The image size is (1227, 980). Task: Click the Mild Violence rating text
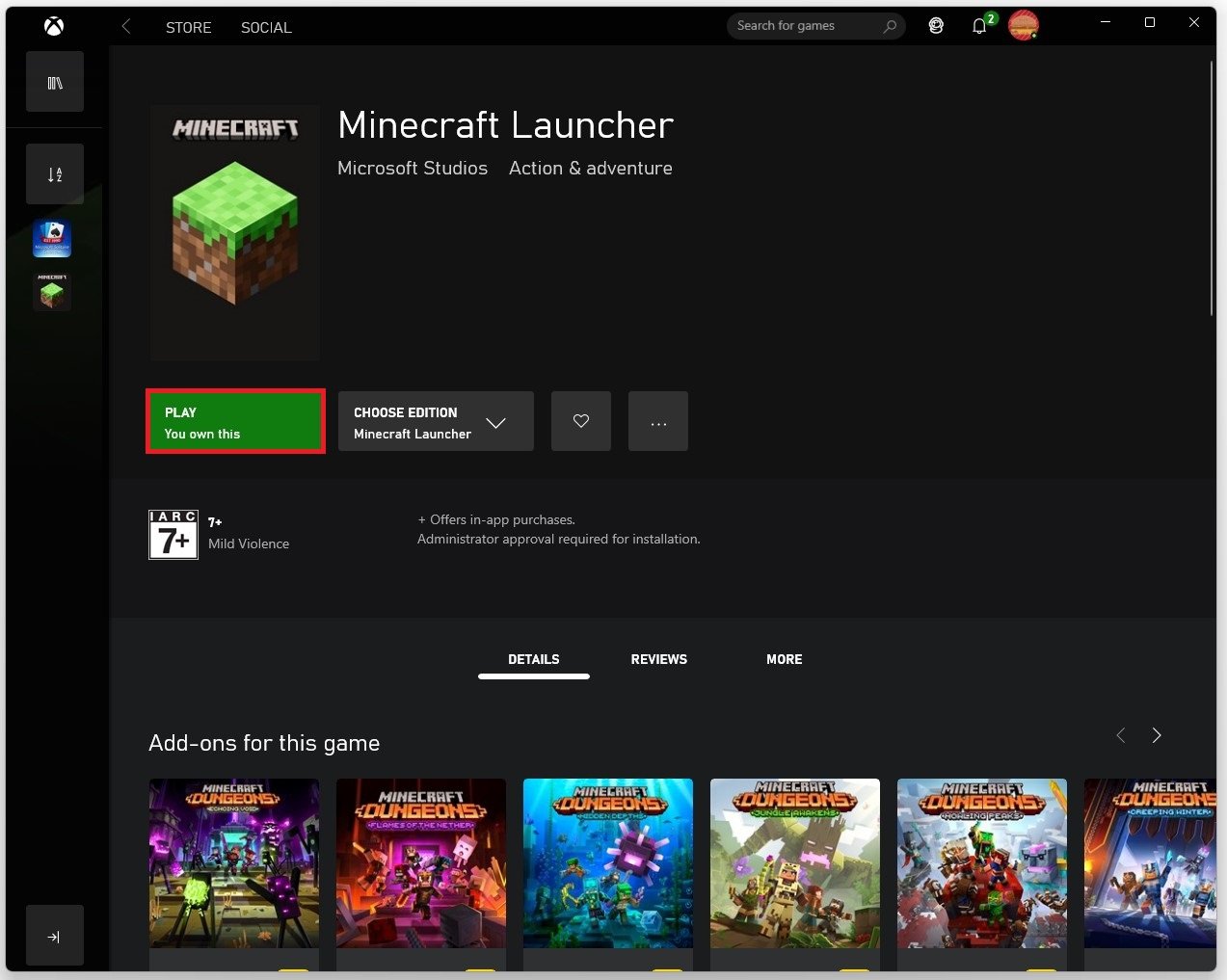pos(249,543)
